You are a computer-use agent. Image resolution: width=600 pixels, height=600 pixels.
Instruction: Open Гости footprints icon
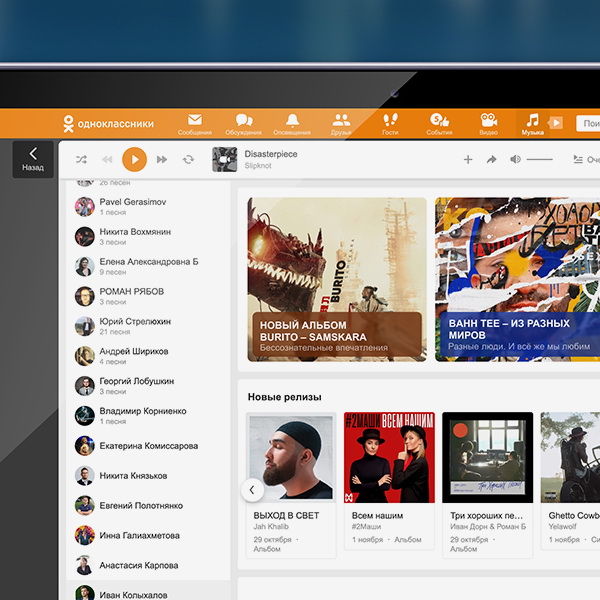390,120
